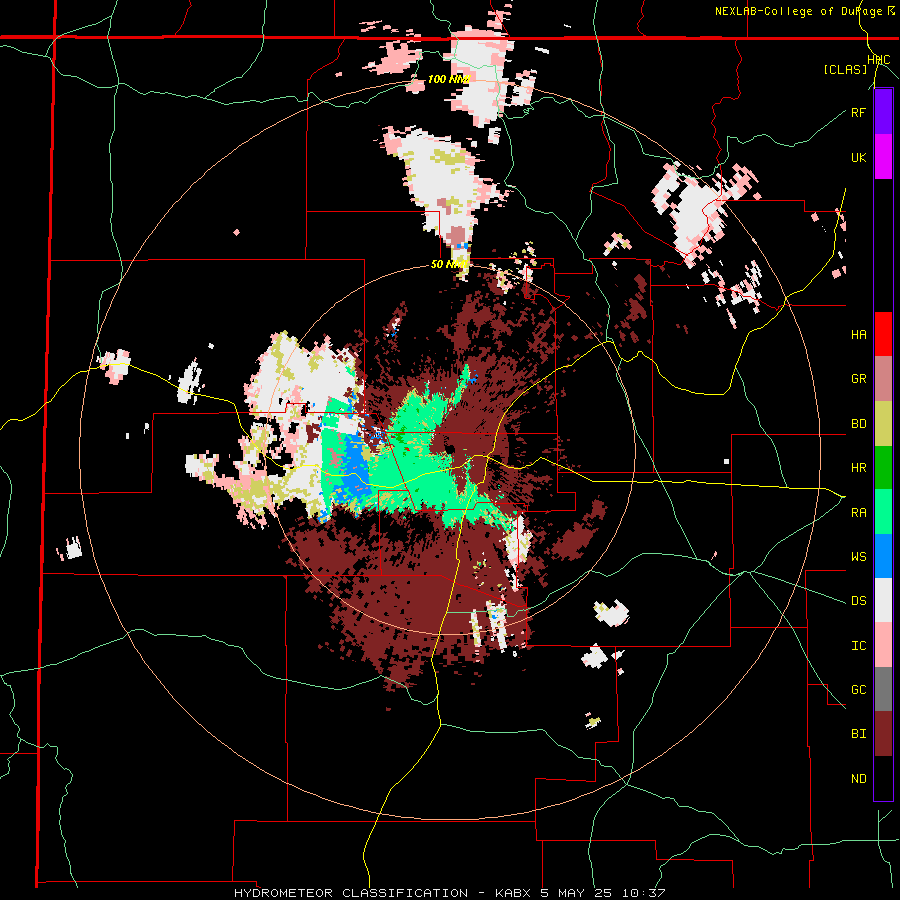The image size is (900, 900).
Task: Click the 'RA' legend label
Action: point(858,513)
